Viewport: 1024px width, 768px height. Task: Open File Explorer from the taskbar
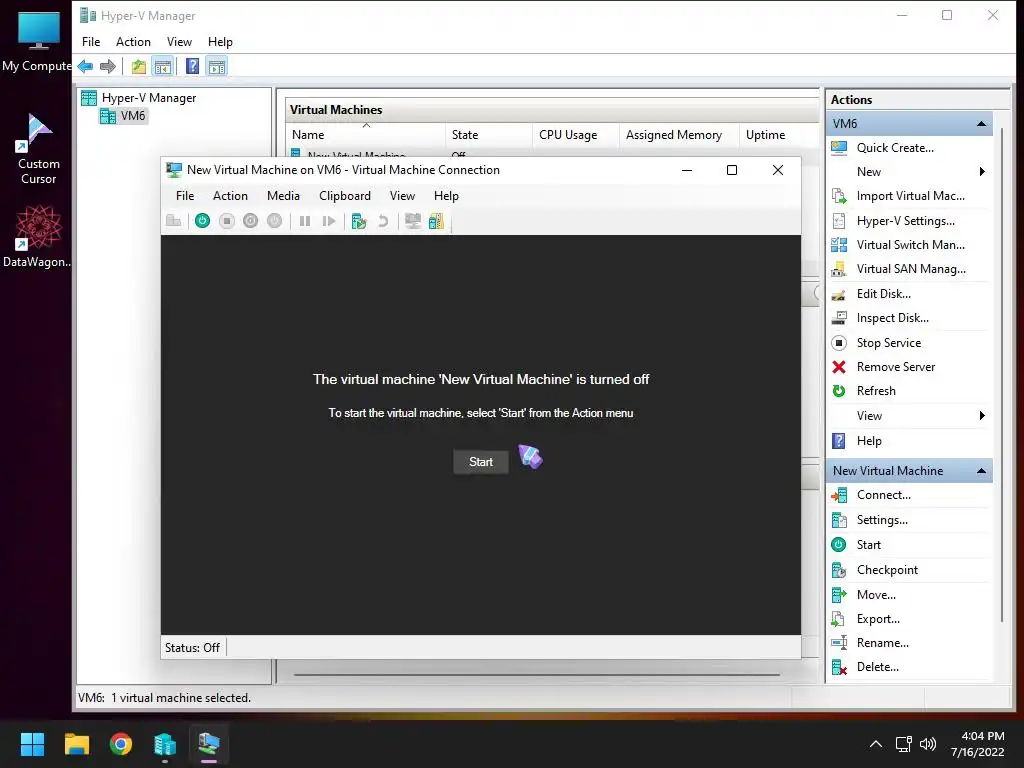click(76, 744)
